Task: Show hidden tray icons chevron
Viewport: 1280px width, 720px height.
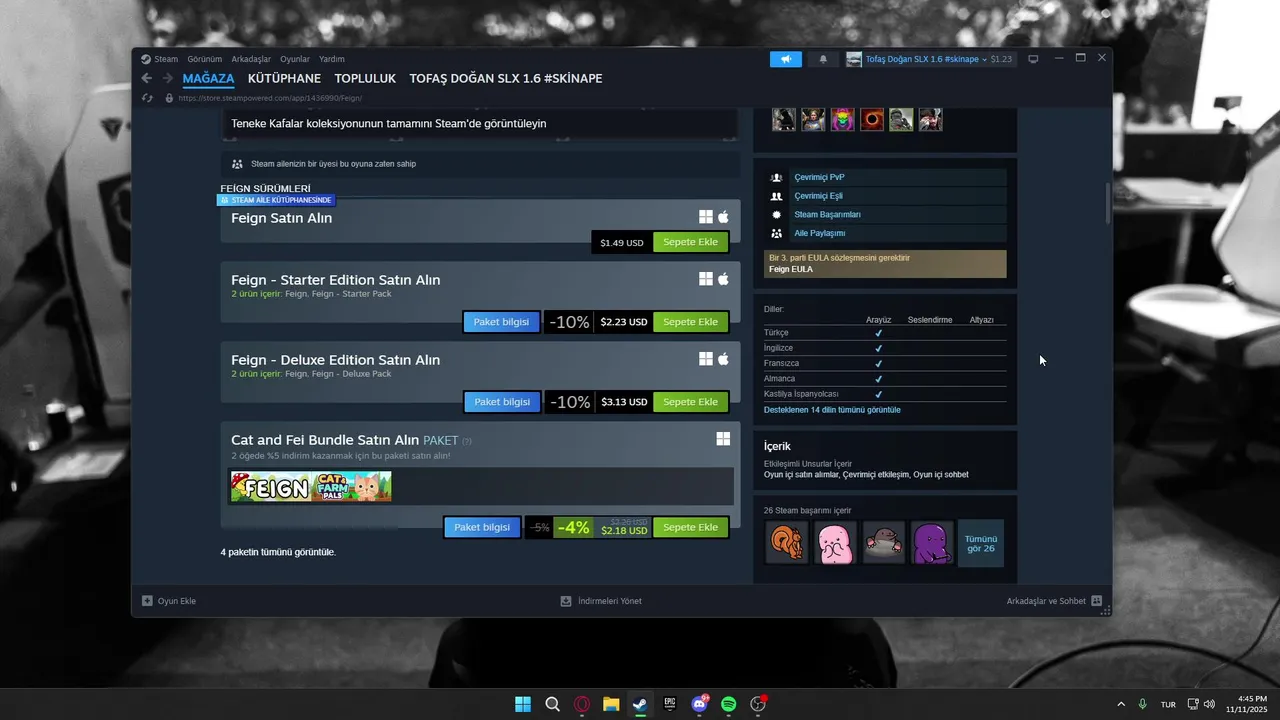Action: [1120, 704]
